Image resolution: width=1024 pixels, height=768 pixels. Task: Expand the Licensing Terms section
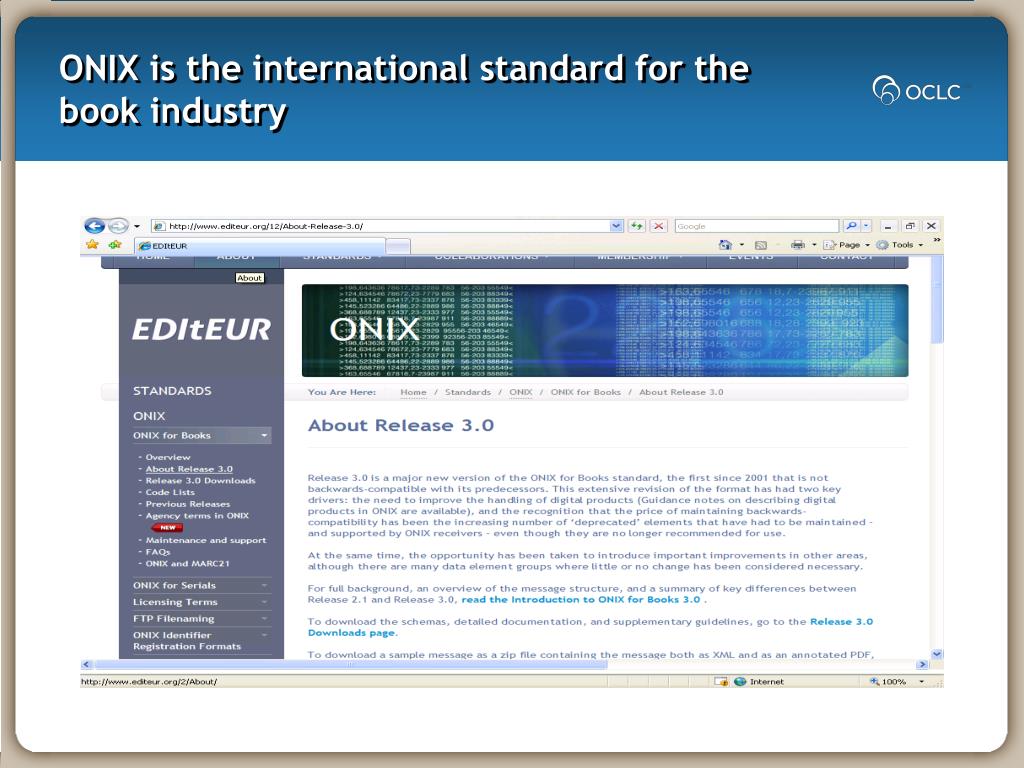(202, 602)
